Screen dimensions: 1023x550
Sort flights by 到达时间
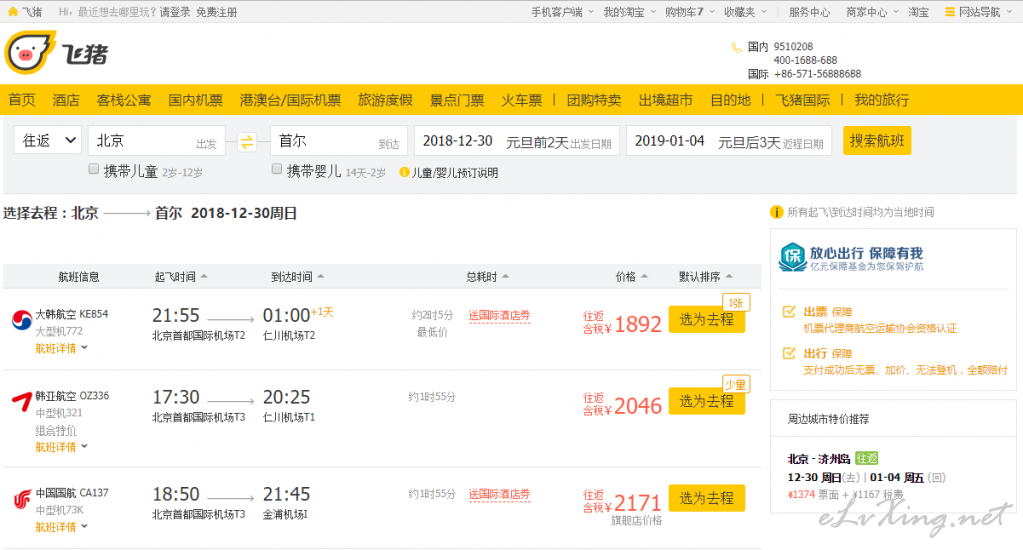[x=298, y=277]
